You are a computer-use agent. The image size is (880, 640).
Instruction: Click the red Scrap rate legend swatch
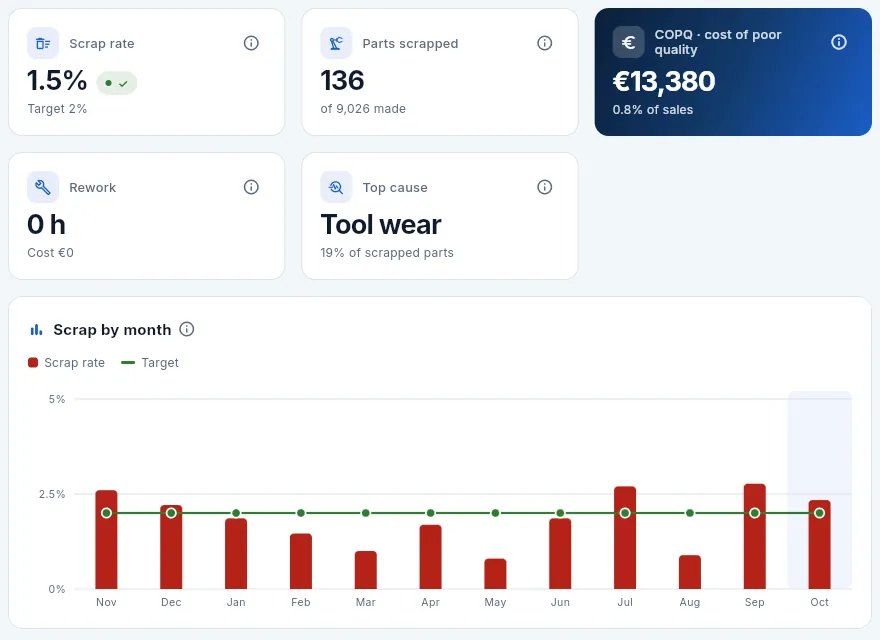coord(33,363)
